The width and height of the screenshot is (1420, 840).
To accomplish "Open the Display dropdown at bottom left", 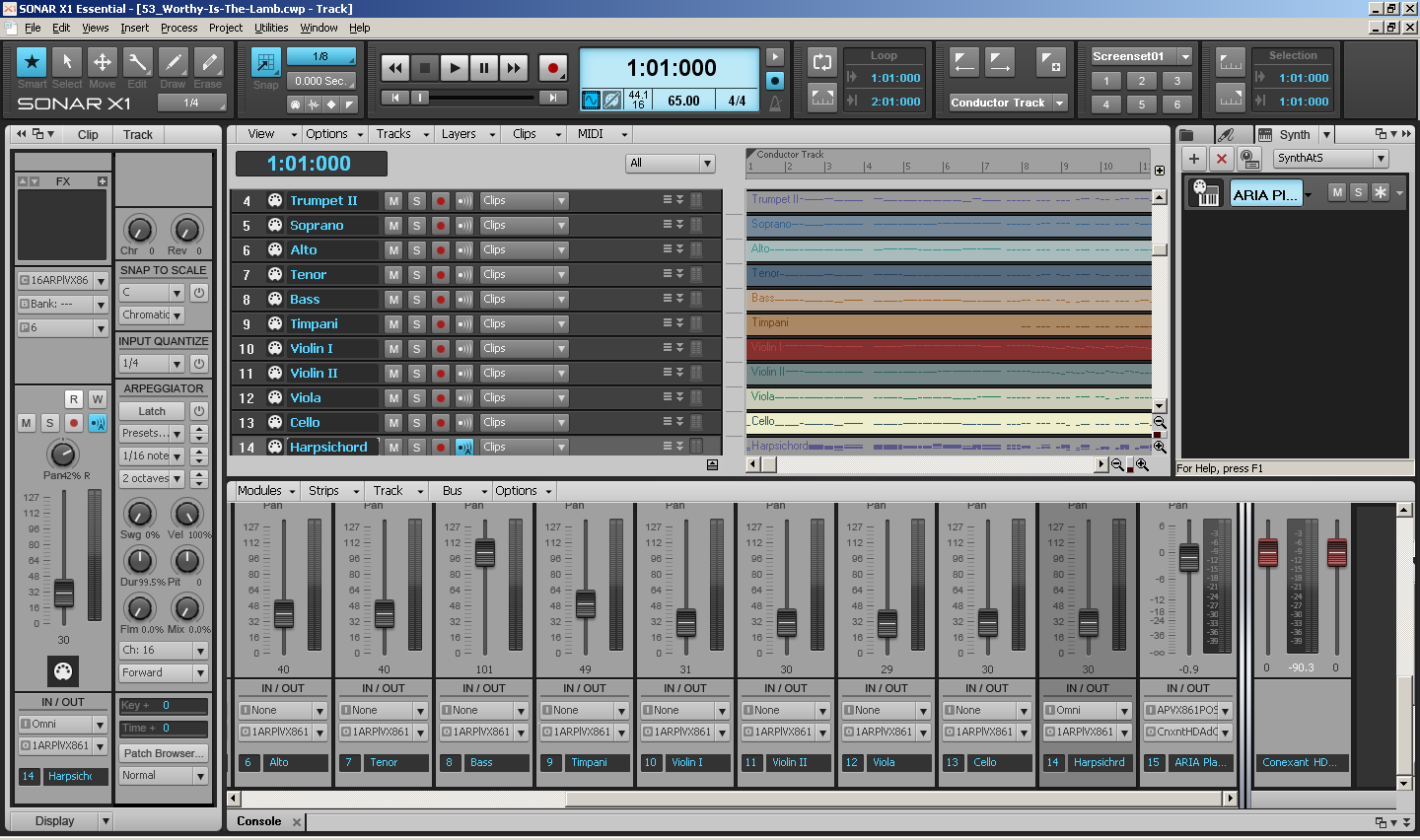I will (61, 821).
